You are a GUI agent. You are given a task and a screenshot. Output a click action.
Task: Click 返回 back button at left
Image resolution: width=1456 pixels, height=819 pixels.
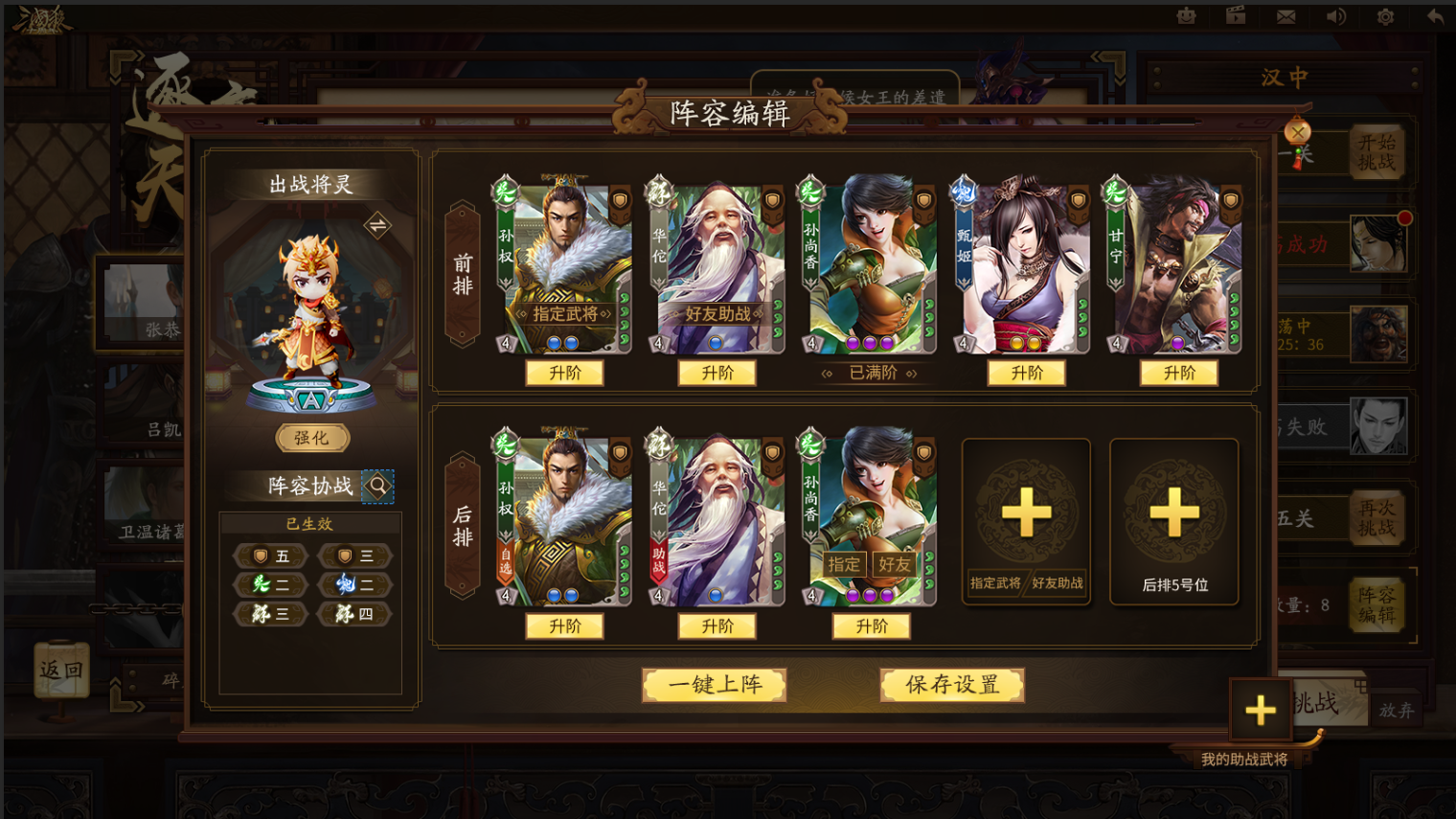pyautogui.click(x=61, y=671)
